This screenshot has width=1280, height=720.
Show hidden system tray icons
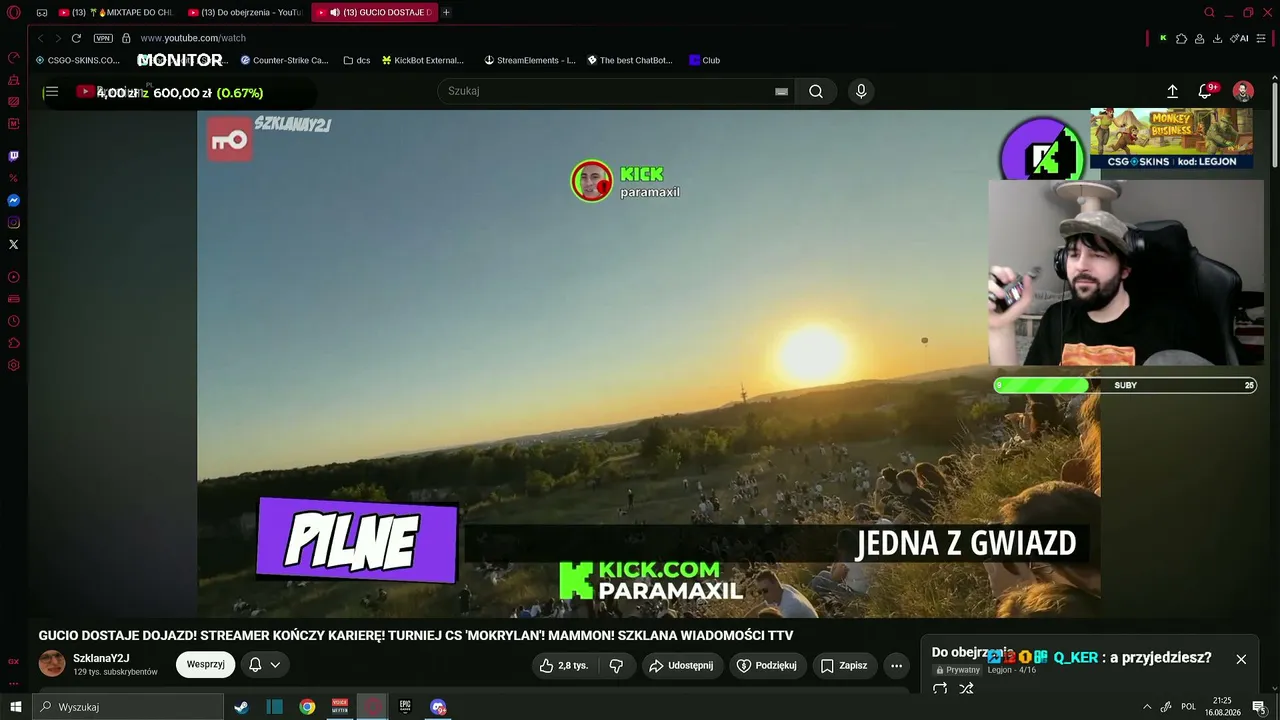tap(1147, 707)
